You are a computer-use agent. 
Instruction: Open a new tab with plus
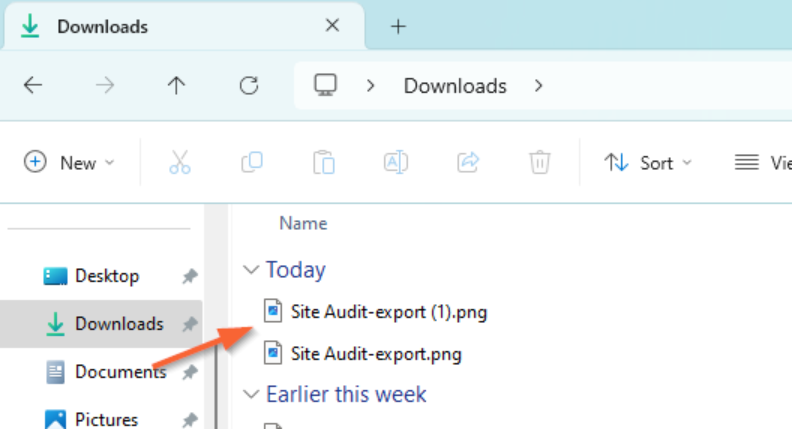point(399,26)
